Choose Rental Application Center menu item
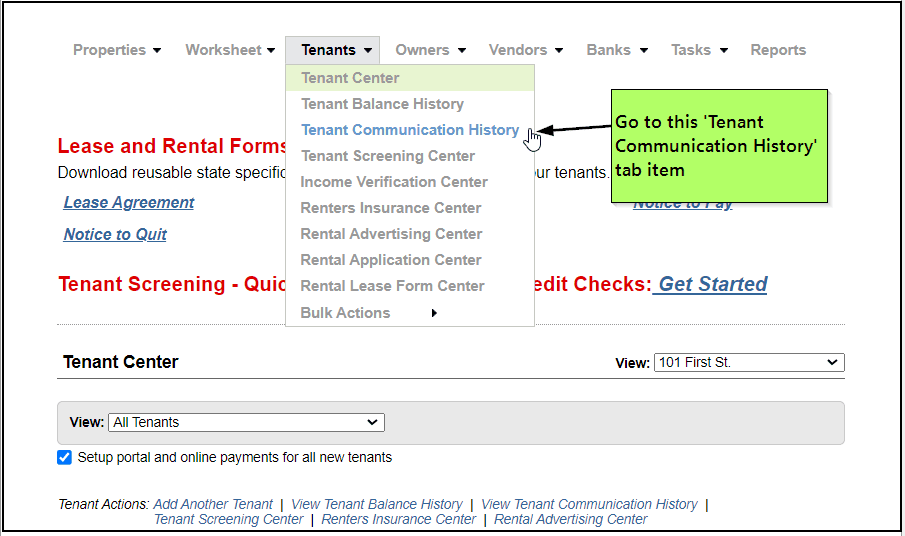Viewport: 905px width, 536px height. (391, 260)
